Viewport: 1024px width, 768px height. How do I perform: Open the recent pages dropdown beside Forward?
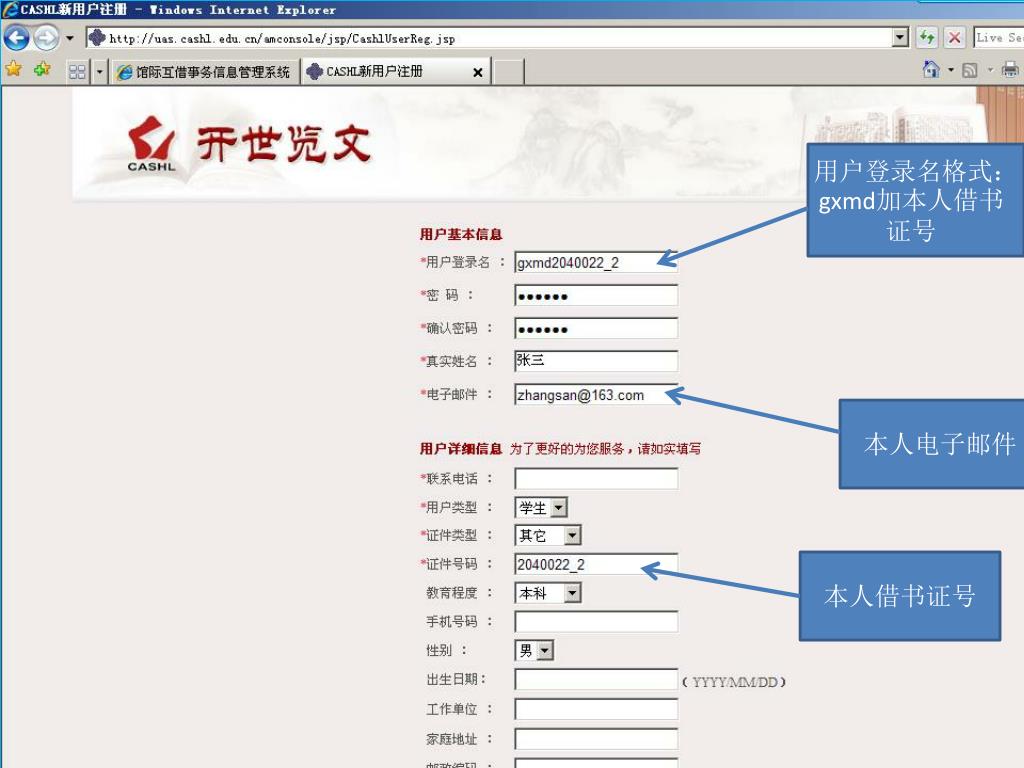[x=70, y=38]
